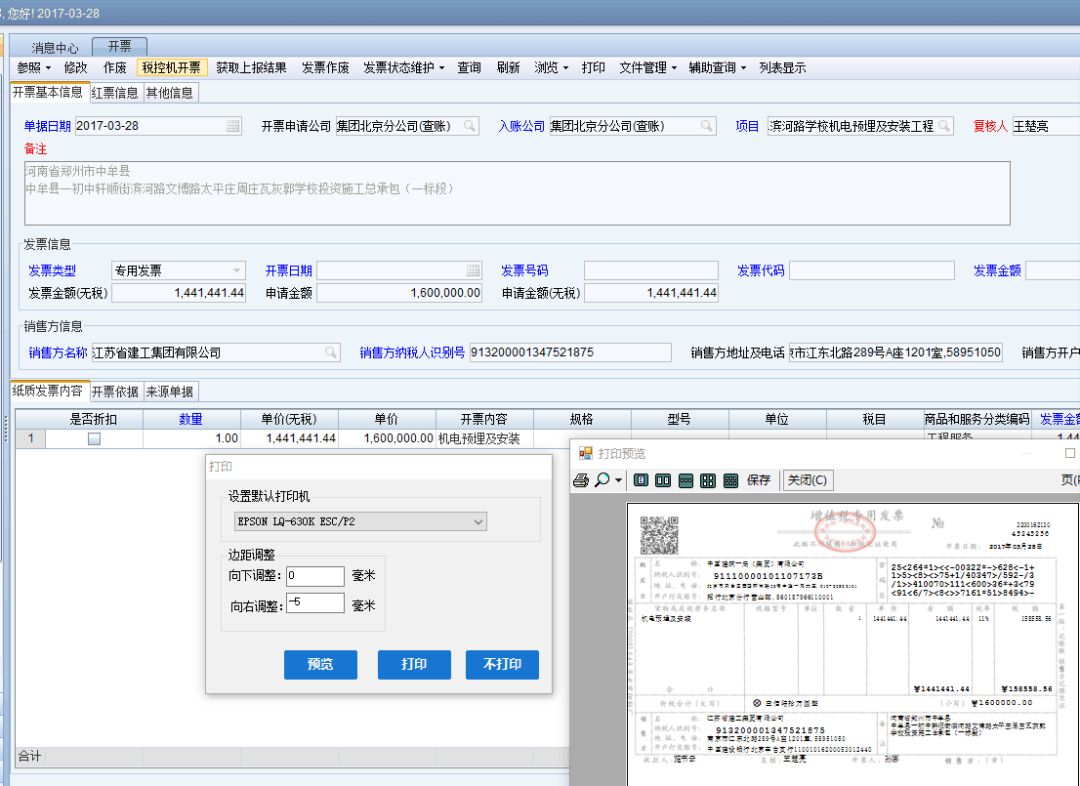Open the 其他信息 tab
This screenshot has width=1080, height=786.
[x=169, y=93]
